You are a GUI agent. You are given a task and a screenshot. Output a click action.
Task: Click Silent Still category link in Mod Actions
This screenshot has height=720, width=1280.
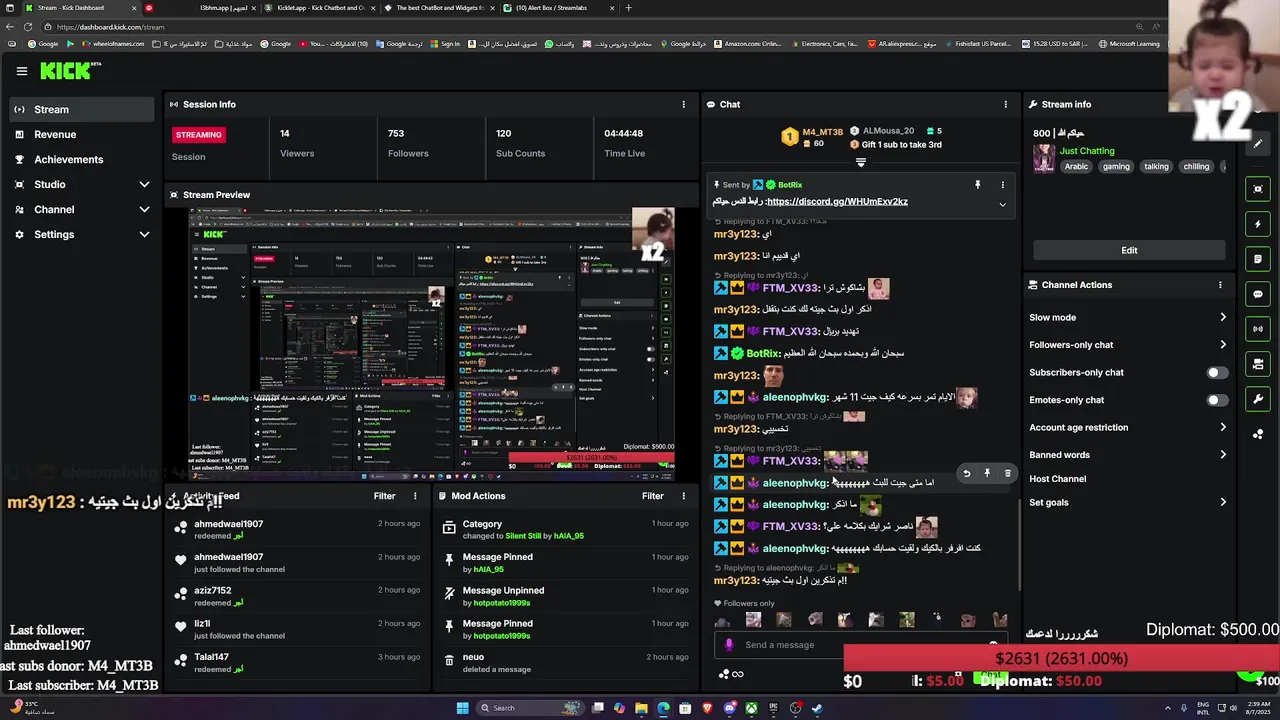tap(522, 536)
